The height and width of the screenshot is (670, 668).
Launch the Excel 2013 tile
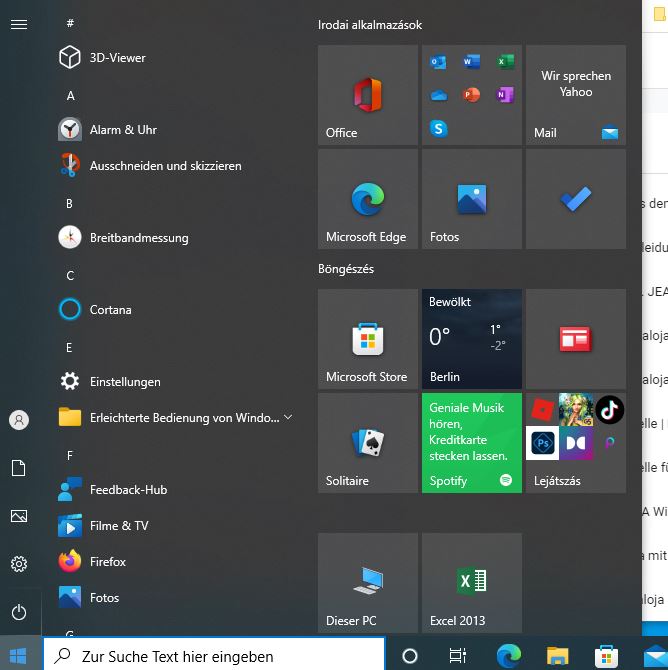pos(472,583)
